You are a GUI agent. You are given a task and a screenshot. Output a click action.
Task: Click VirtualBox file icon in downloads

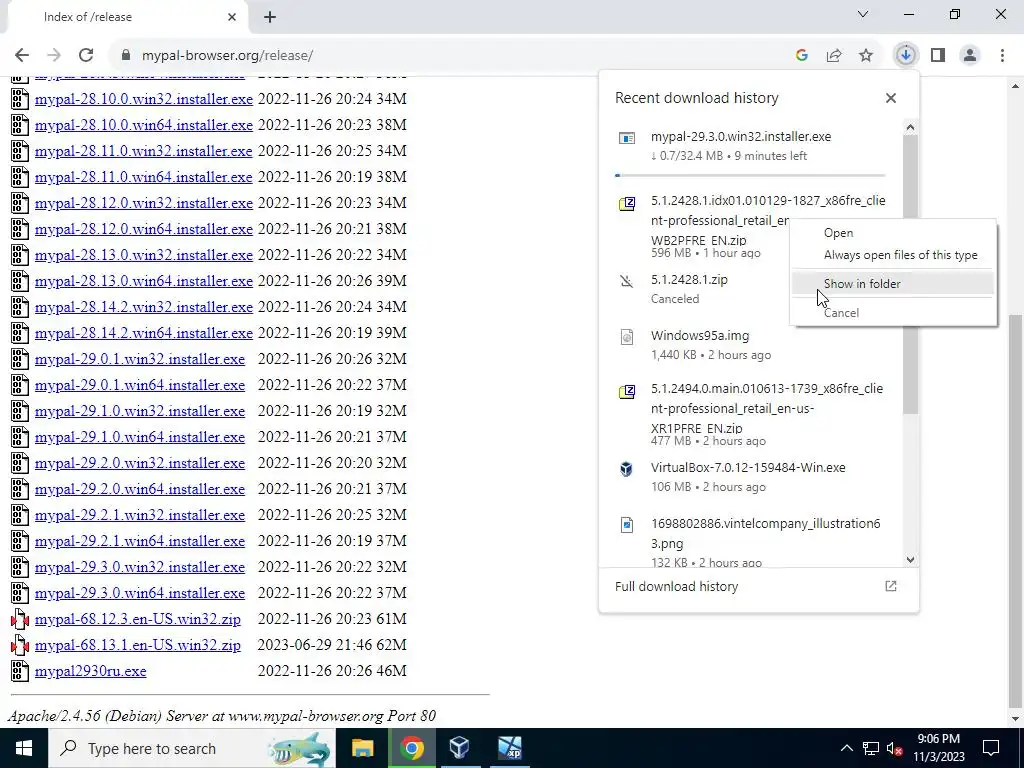click(626, 469)
